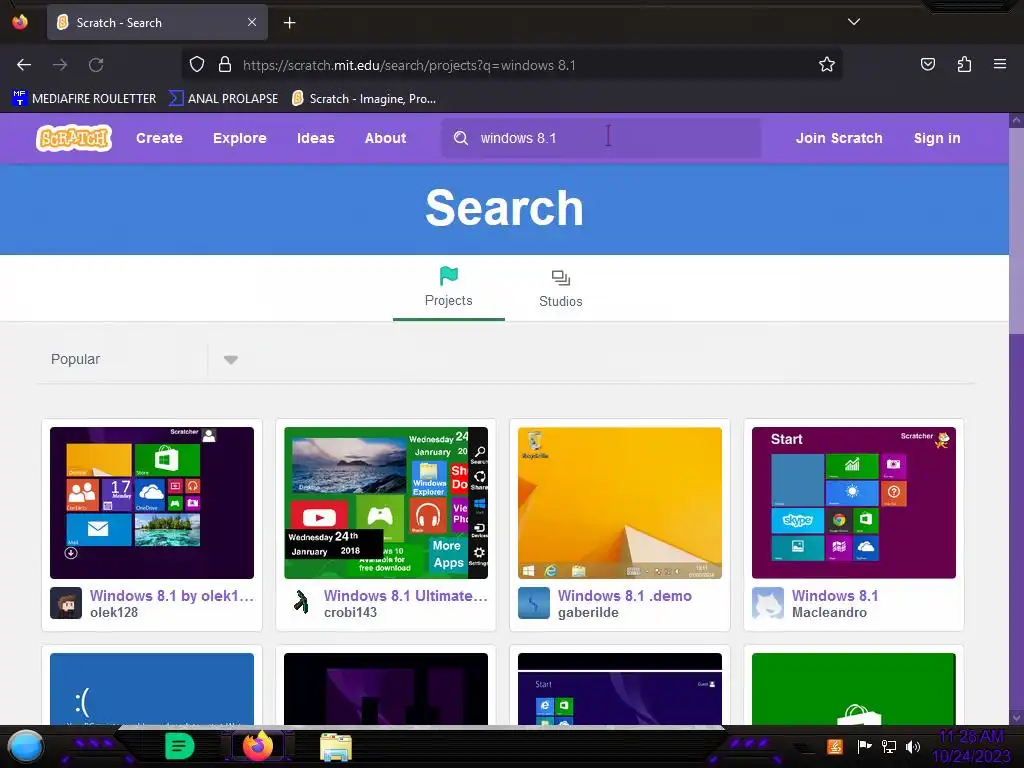
Task: Bookmark this page with the star icon
Action: tap(827, 64)
